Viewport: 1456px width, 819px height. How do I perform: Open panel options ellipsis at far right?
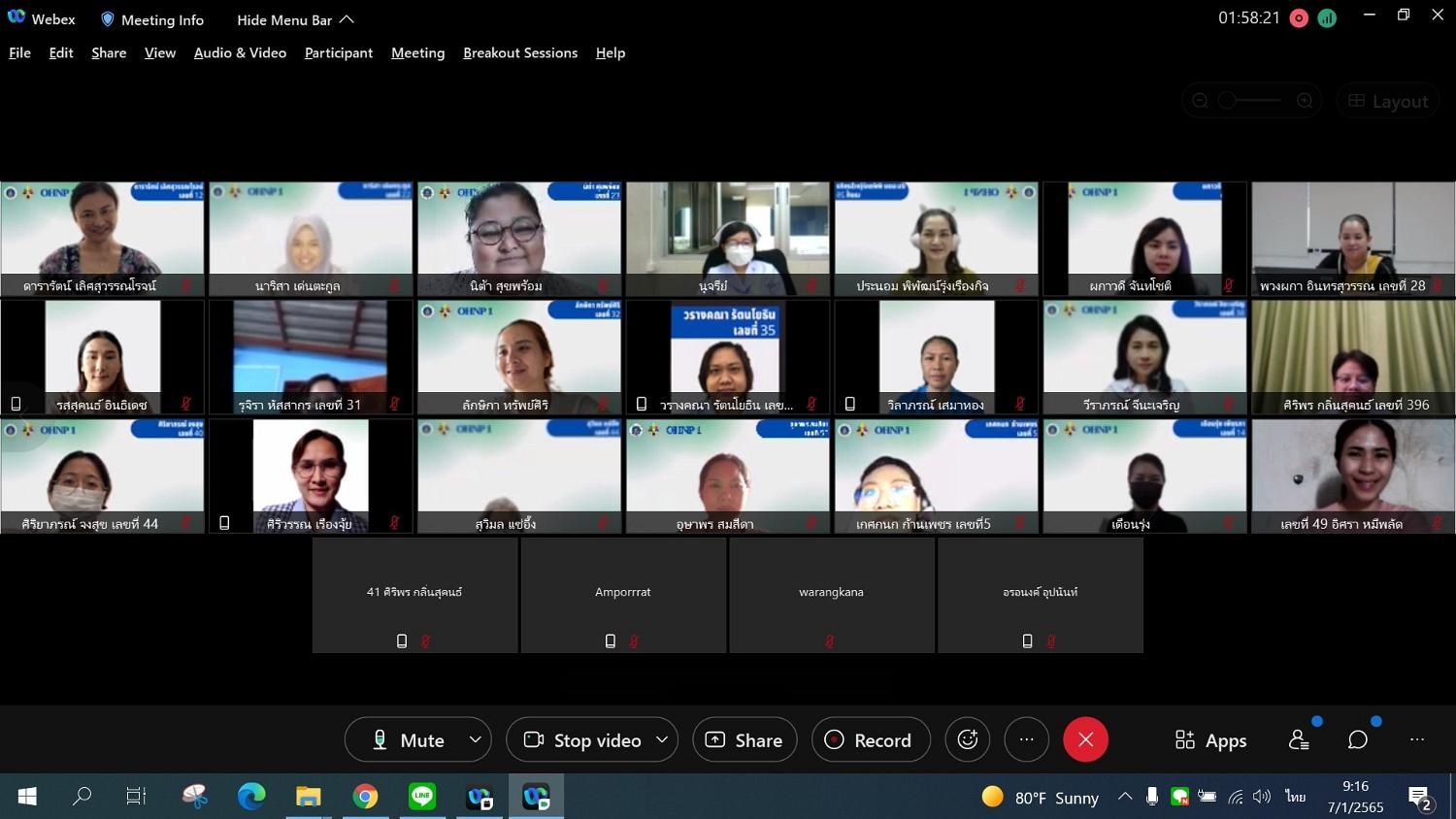pos(1417,739)
